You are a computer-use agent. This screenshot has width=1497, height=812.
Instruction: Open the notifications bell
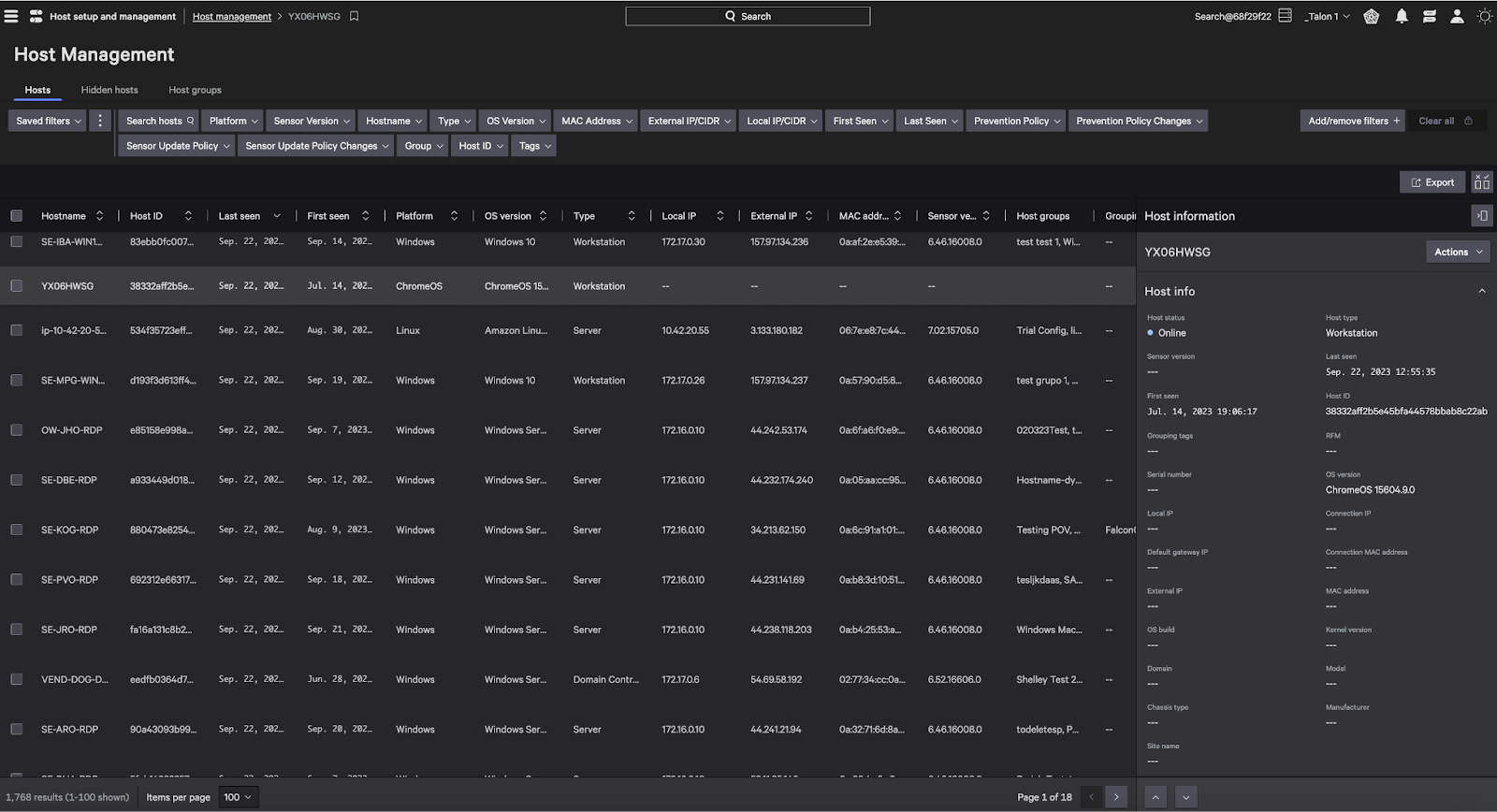coord(1401,16)
